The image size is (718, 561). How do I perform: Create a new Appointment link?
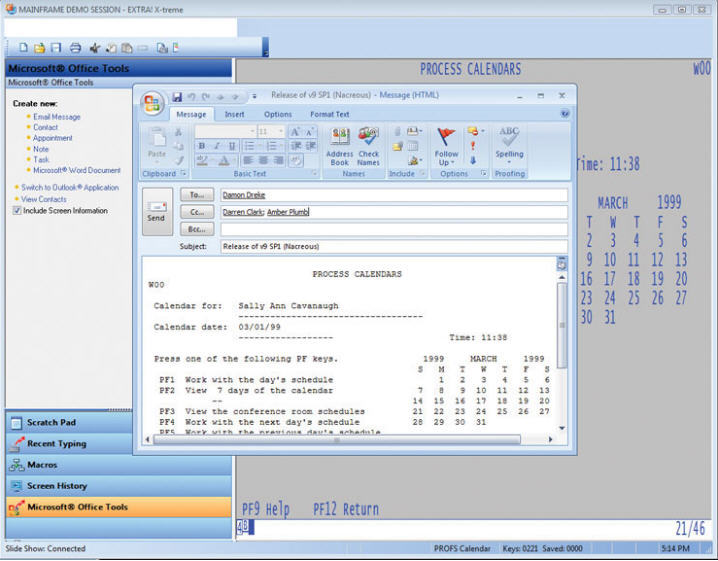click(x=53, y=138)
